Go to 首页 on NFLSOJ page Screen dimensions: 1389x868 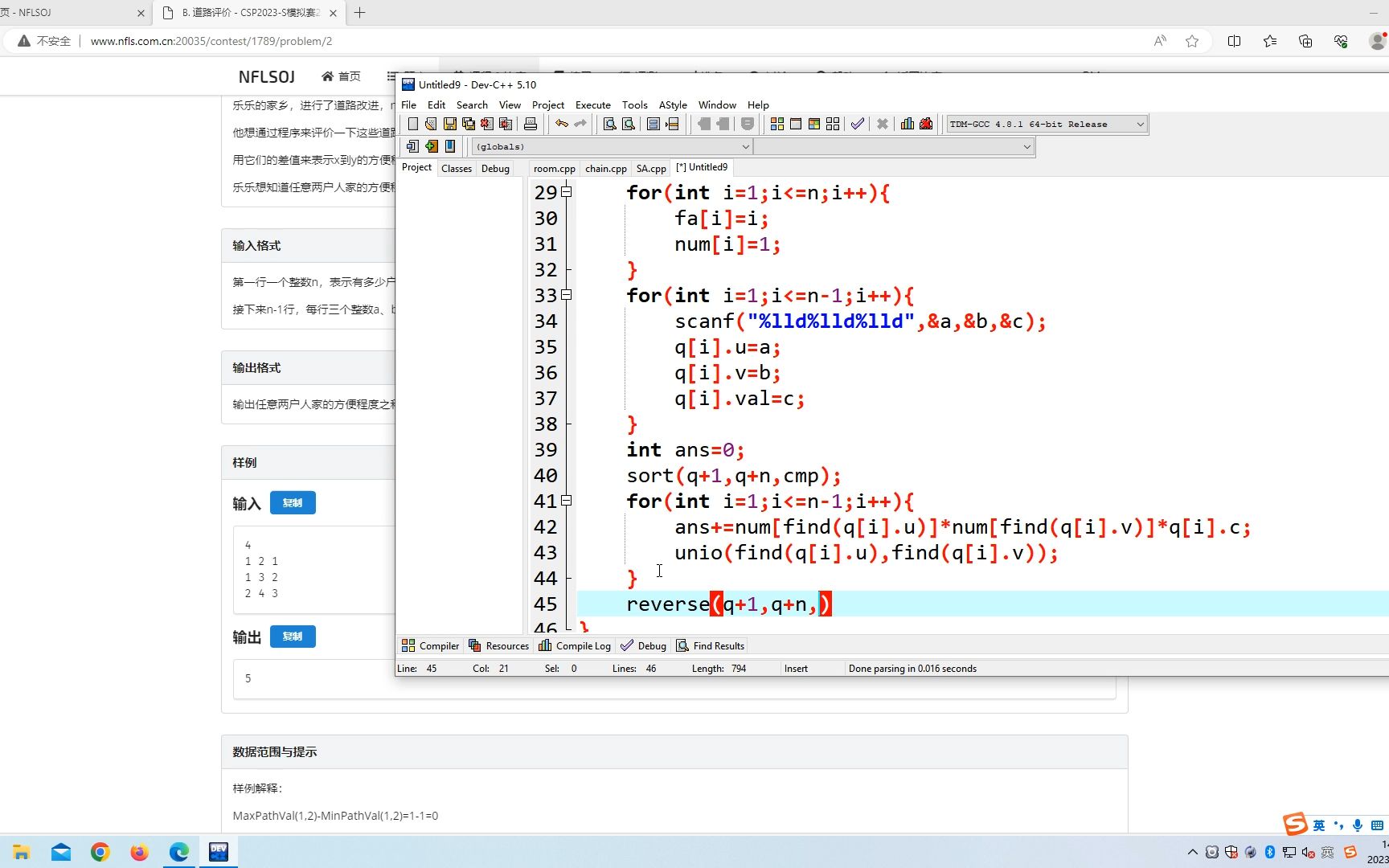(341, 76)
